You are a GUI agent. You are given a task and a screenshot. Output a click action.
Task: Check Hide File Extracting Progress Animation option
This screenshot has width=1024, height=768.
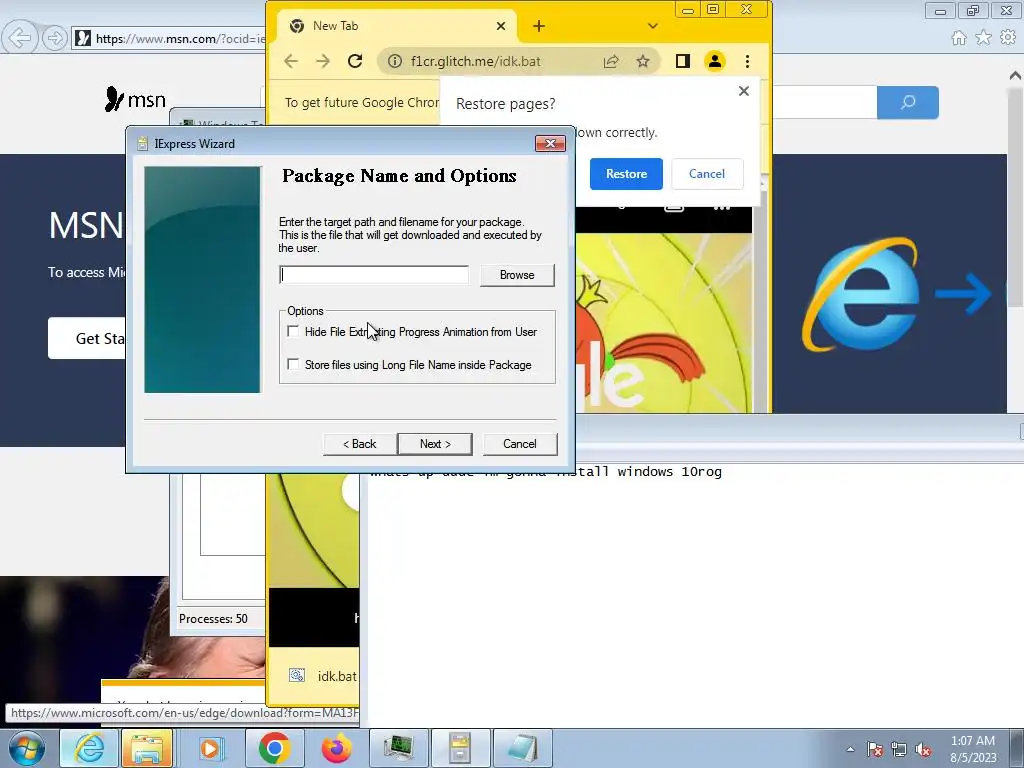293,332
